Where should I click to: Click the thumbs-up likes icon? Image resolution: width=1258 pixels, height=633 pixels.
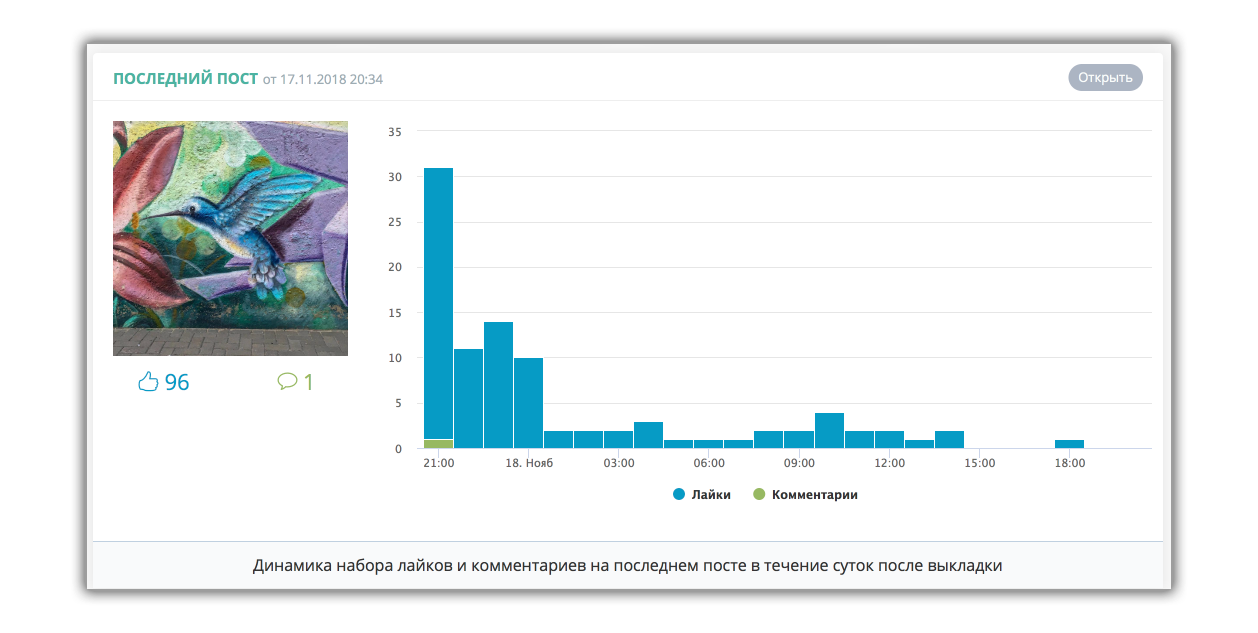coord(148,381)
